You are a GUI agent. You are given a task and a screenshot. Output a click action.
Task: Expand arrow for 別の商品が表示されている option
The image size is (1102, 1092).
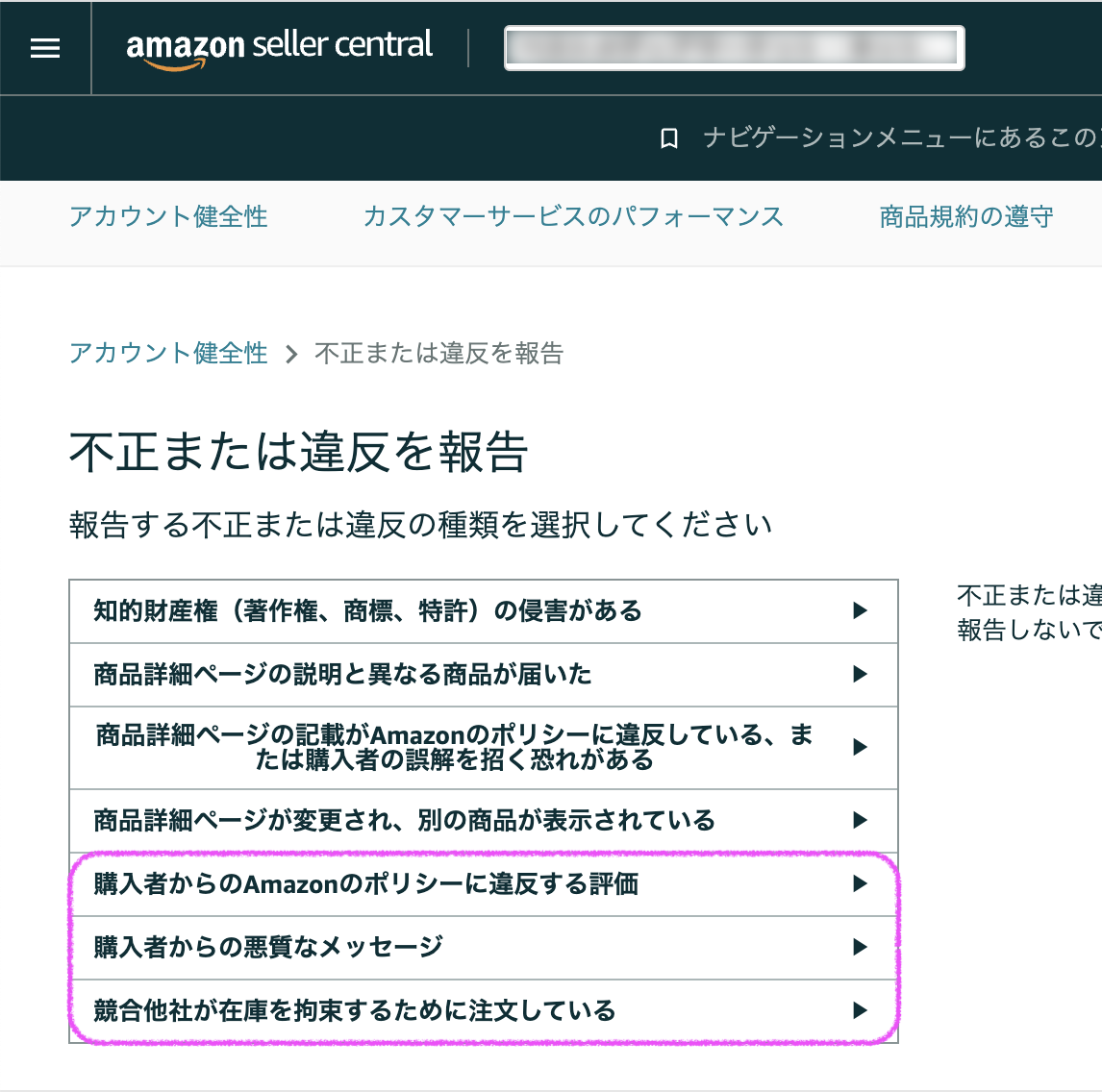[860, 820]
